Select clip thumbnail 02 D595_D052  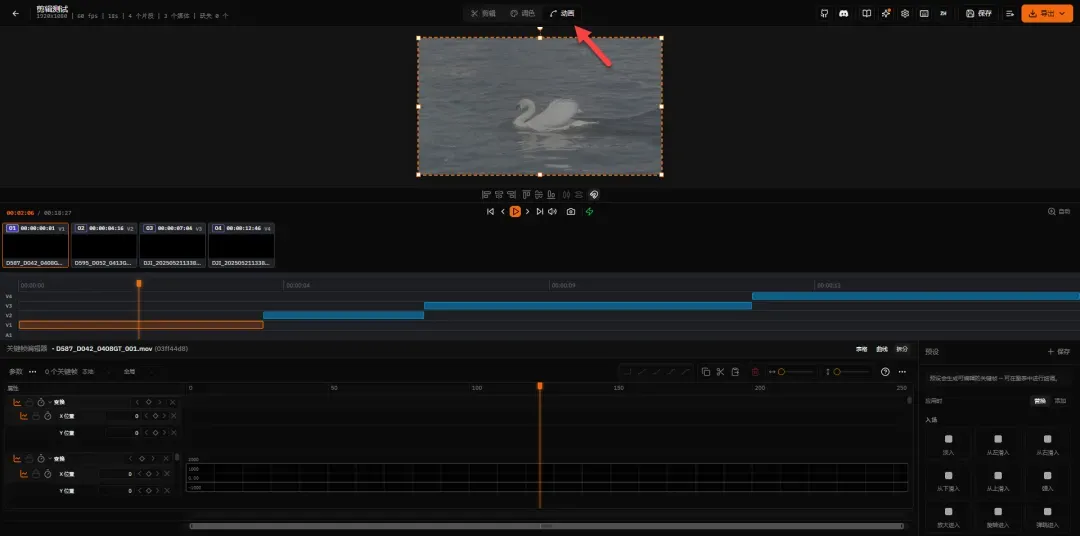coord(104,245)
